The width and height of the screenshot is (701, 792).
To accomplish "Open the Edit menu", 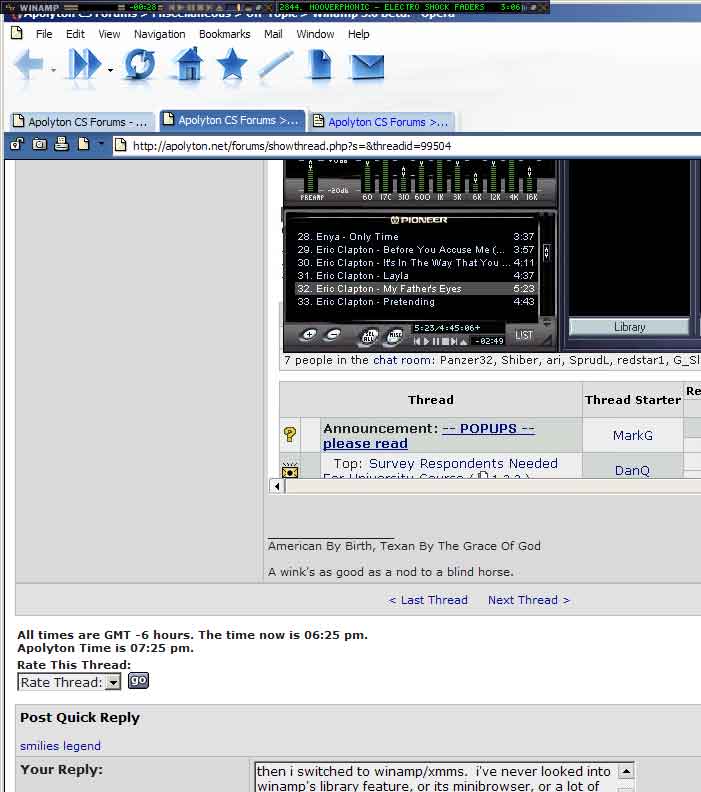I will pyautogui.click(x=75, y=34).
